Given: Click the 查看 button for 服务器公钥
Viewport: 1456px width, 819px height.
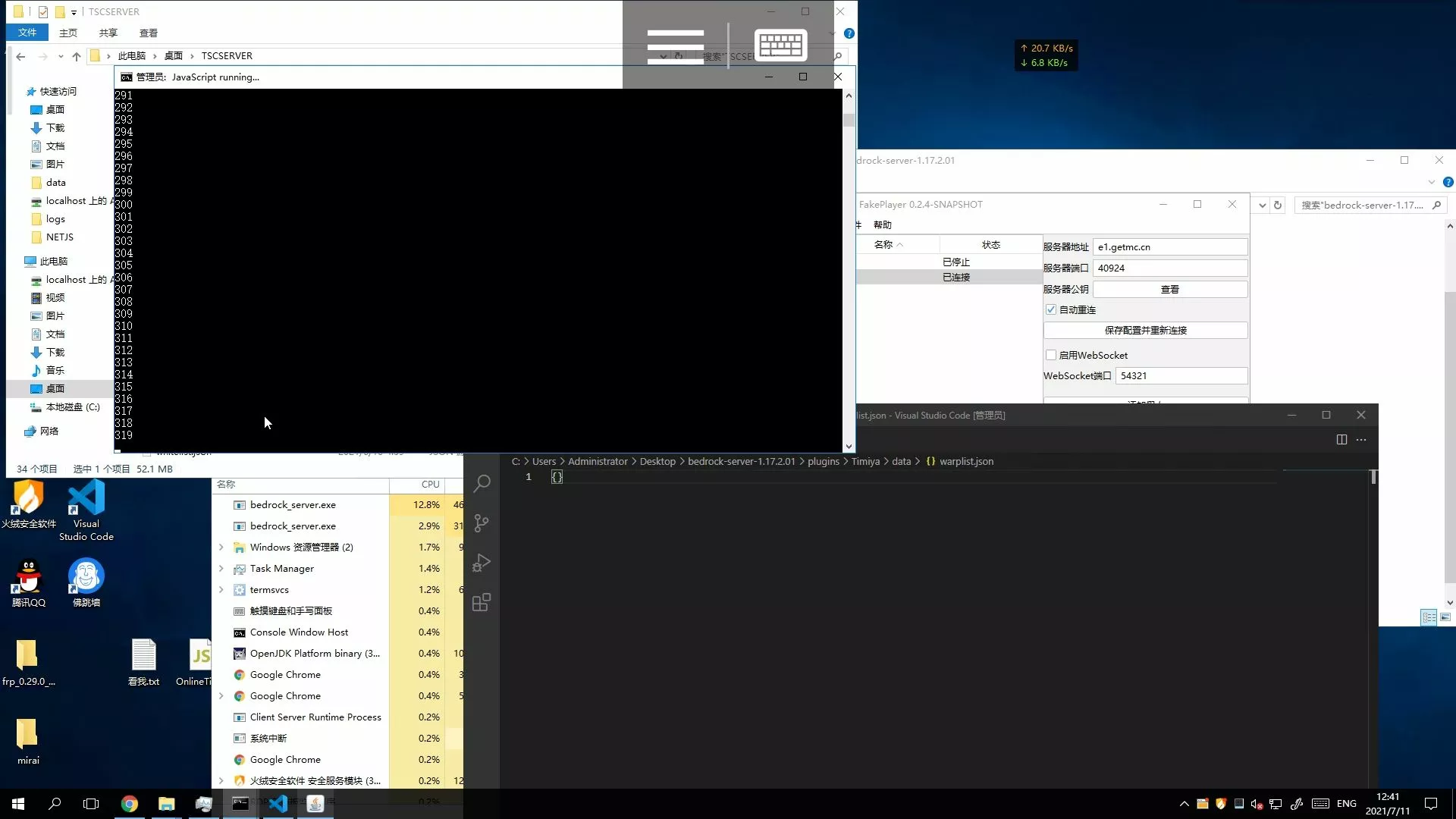Looking at the screenshot, I should click(1169, 290).
